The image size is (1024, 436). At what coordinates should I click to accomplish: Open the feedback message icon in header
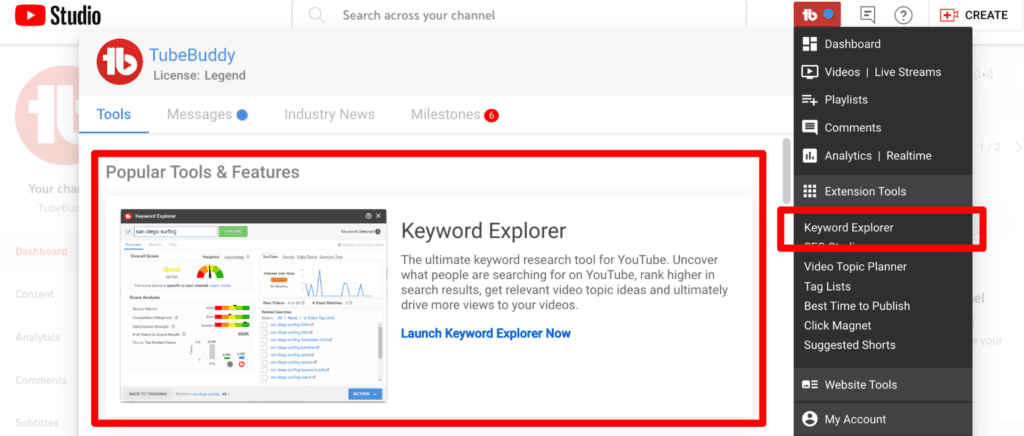pyautogui.click(x=868, y=15)
